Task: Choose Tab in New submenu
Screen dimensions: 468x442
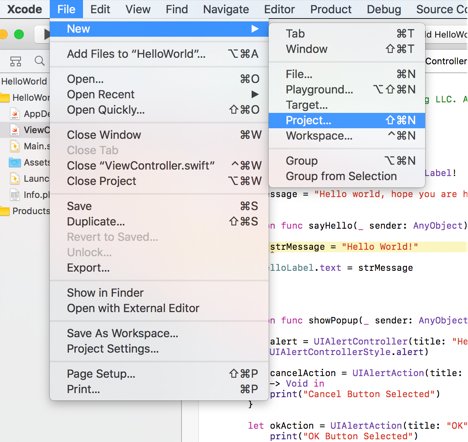Action: point(347,34)
